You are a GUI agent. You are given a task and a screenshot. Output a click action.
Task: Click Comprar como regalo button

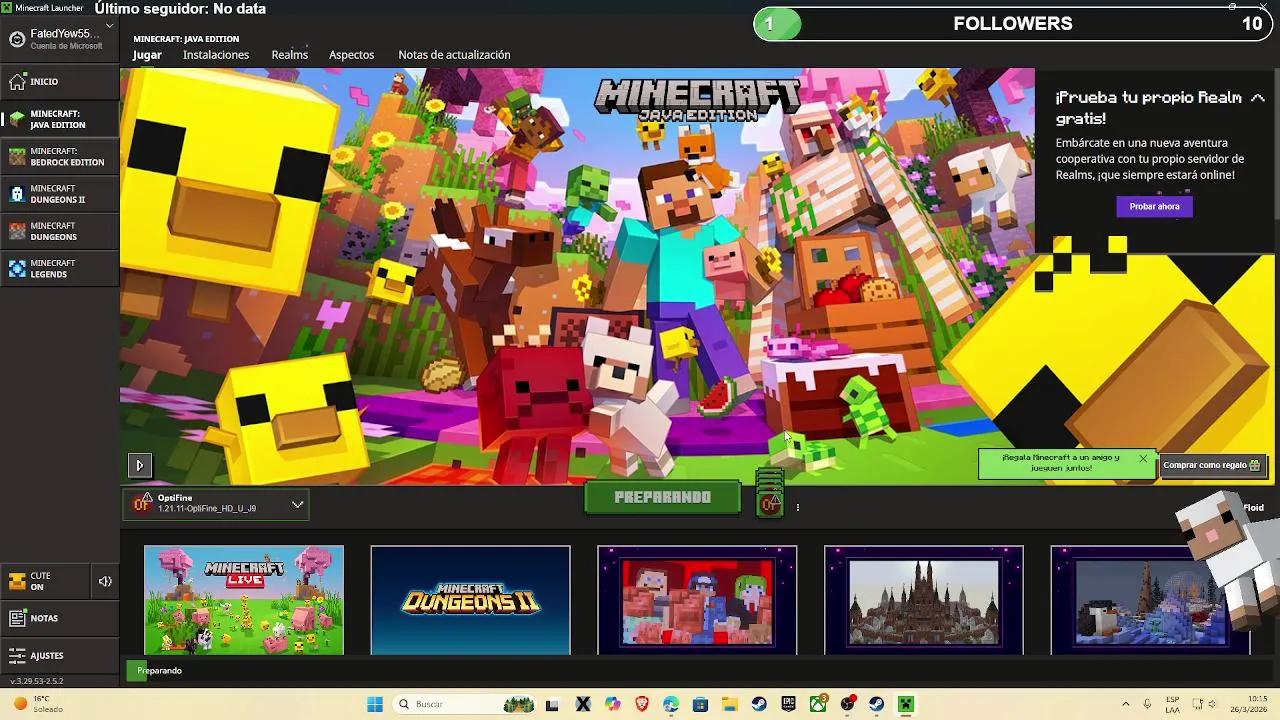click(1211, 465)
